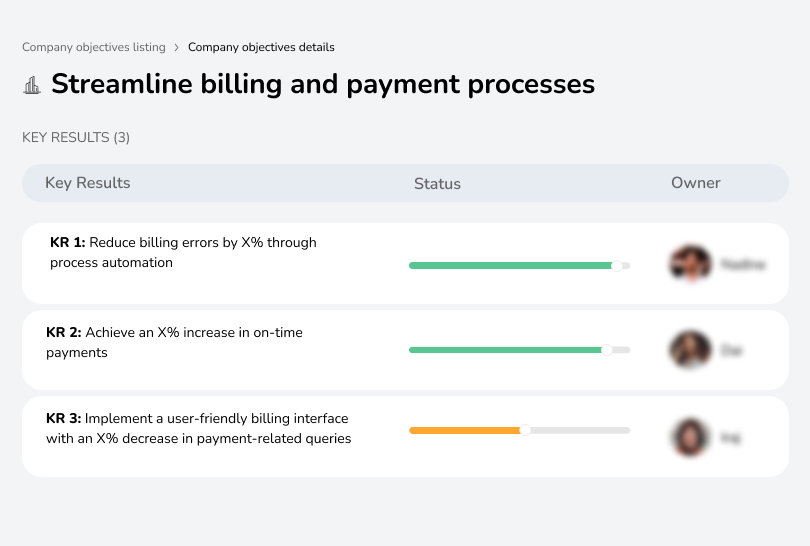Image resolution: width=810 pixels, height=546 pixels.
Task: Open the KR 3 owner avatar
Action: click(690, 438)
